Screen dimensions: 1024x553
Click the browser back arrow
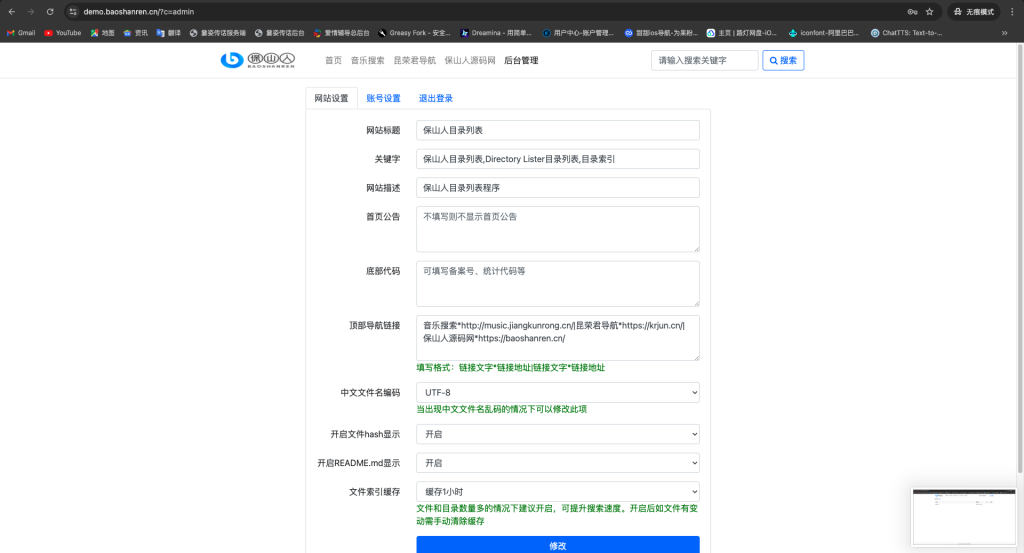tap(12, 12)
